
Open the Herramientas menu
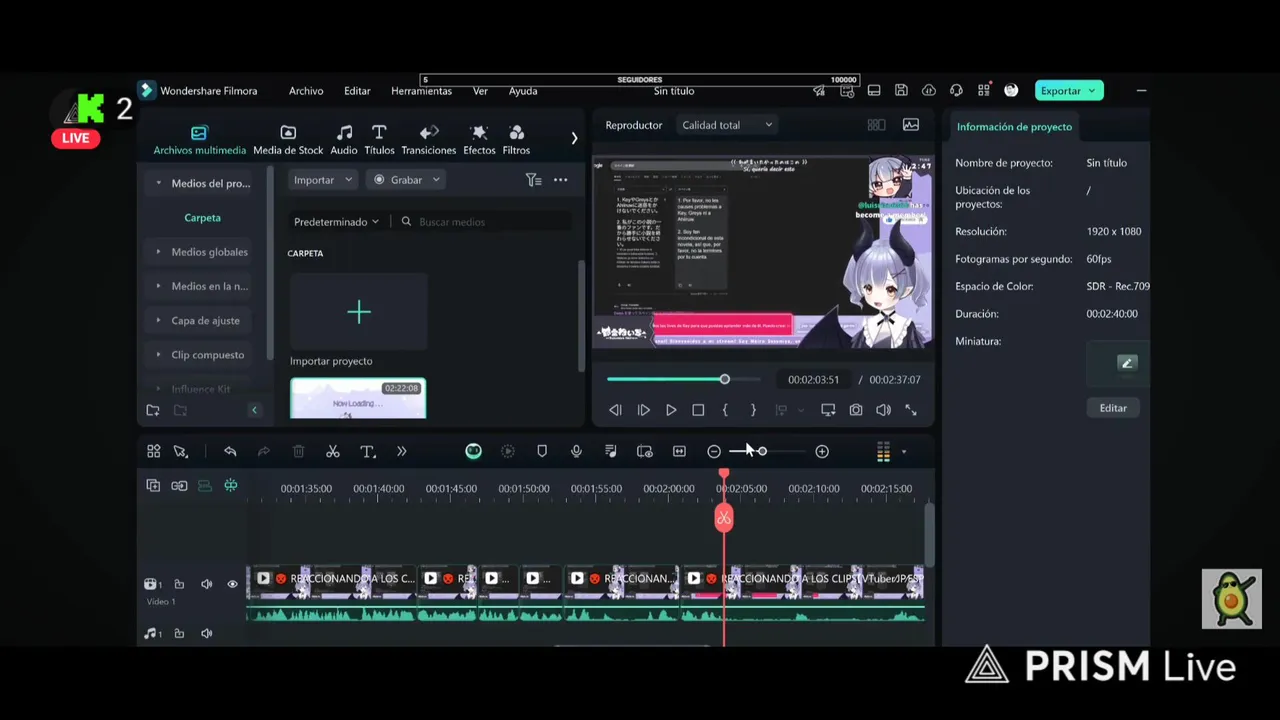421,91
